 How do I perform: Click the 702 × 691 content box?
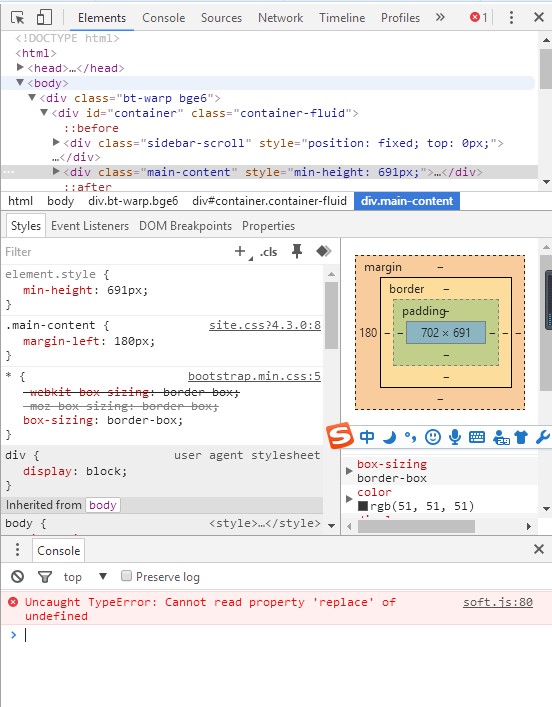pyautogui.click(x=446, y=332)
